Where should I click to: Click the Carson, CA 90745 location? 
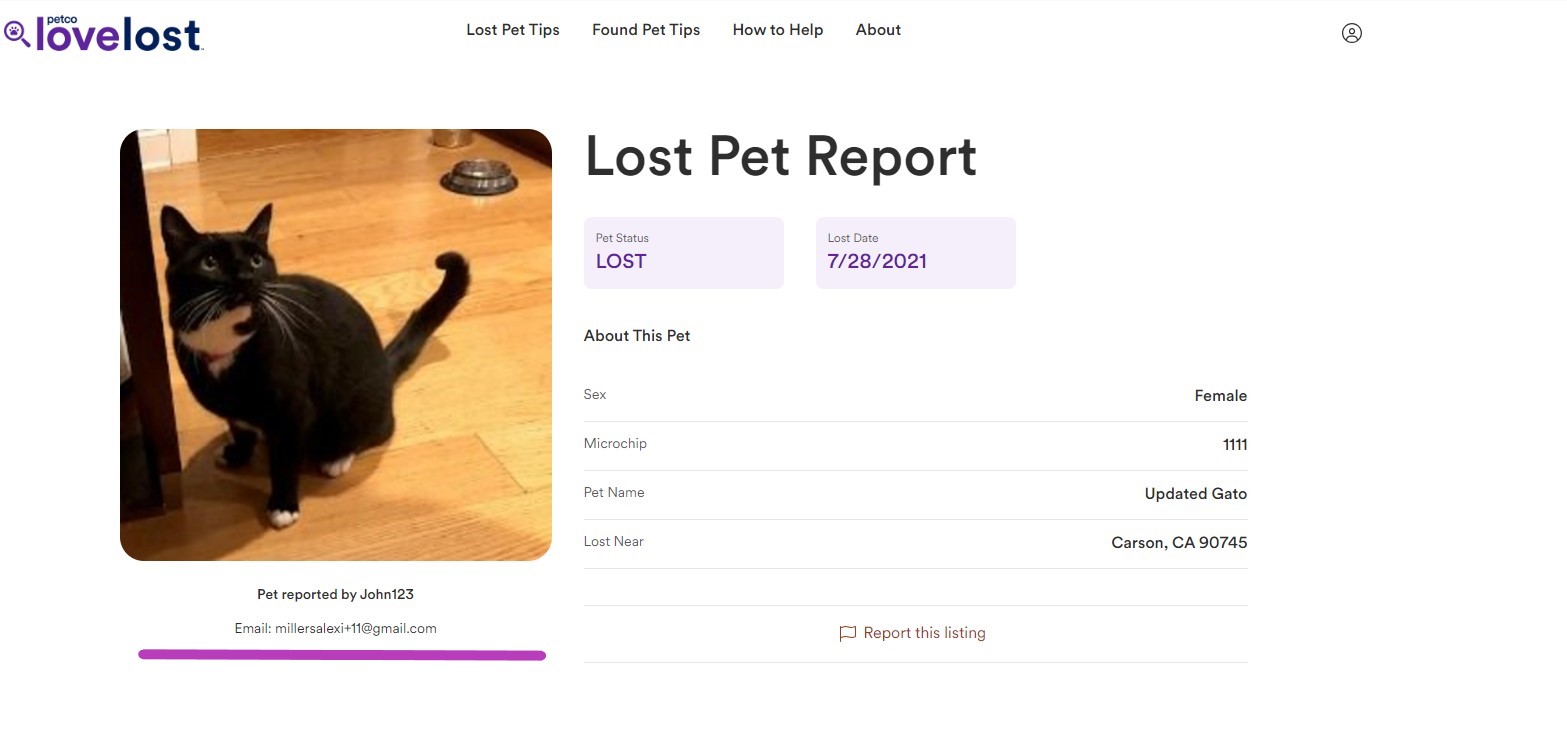click(x=1179, y=542)
